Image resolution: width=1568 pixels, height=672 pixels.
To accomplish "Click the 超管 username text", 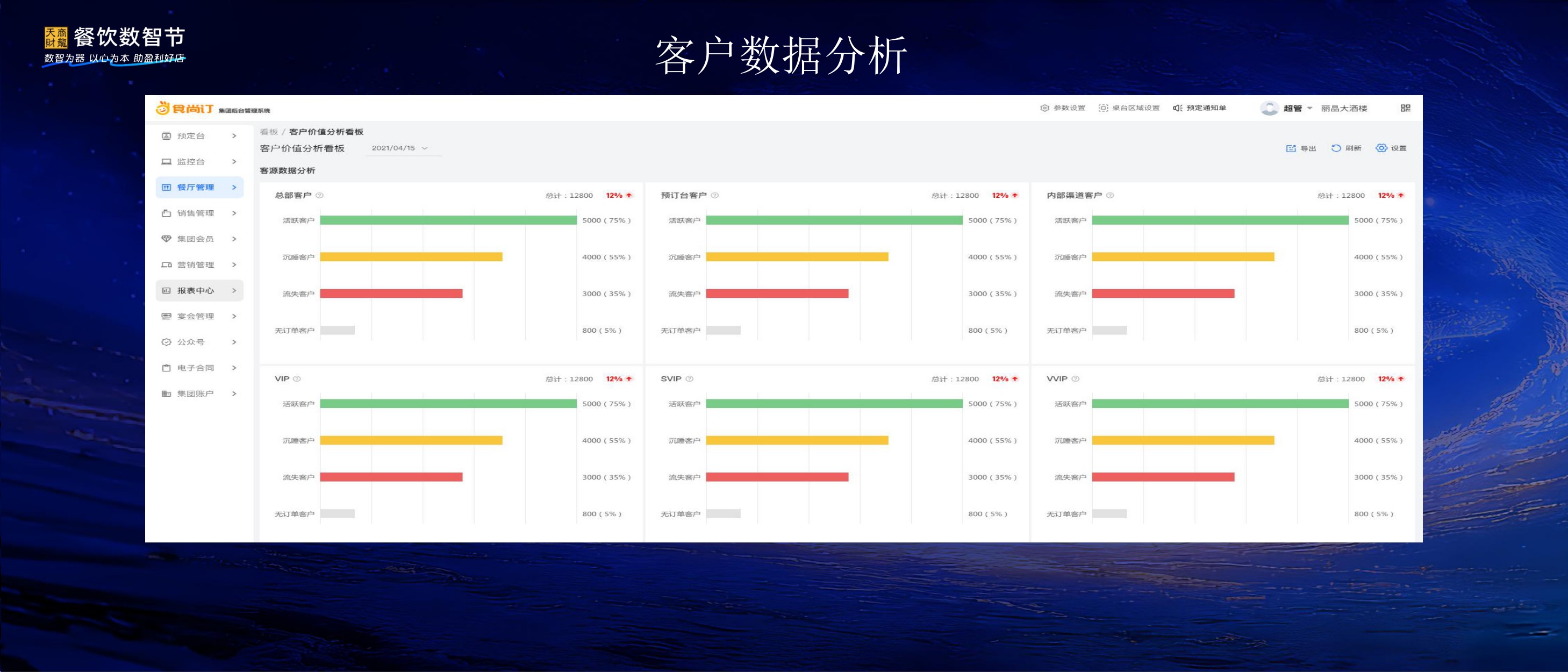I will click(x=1292, y=109).
